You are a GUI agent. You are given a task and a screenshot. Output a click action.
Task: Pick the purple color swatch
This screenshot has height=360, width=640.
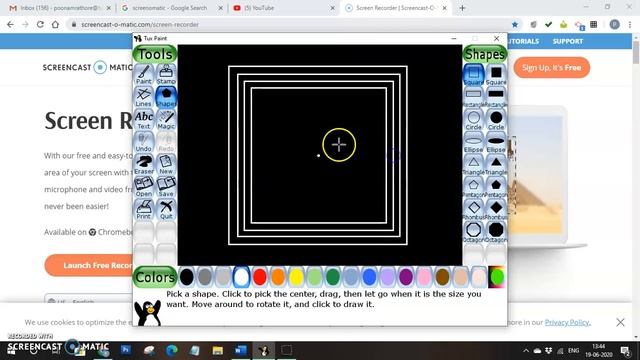pos(406,277)
